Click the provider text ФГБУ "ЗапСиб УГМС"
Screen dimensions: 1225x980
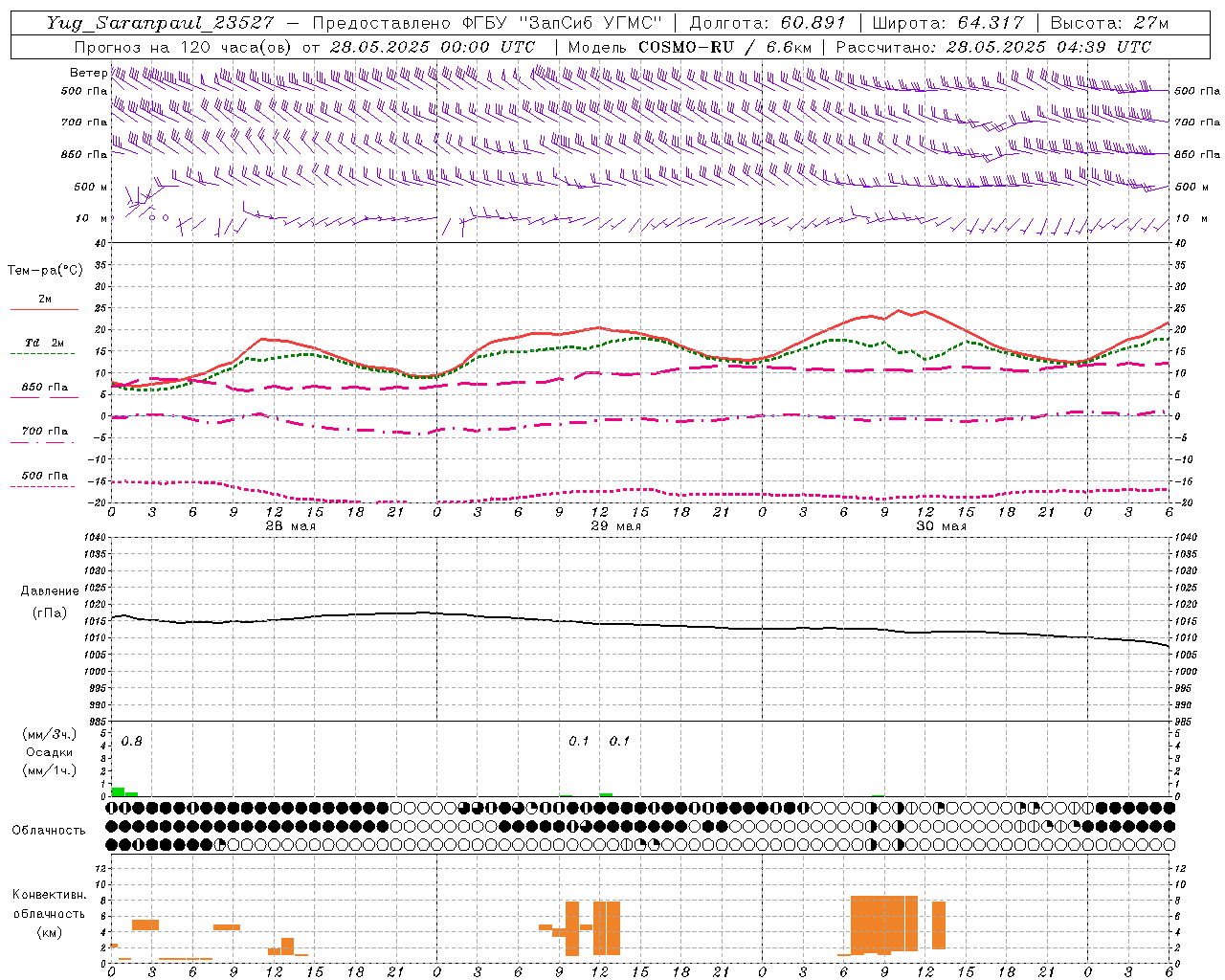coord(563,23)
